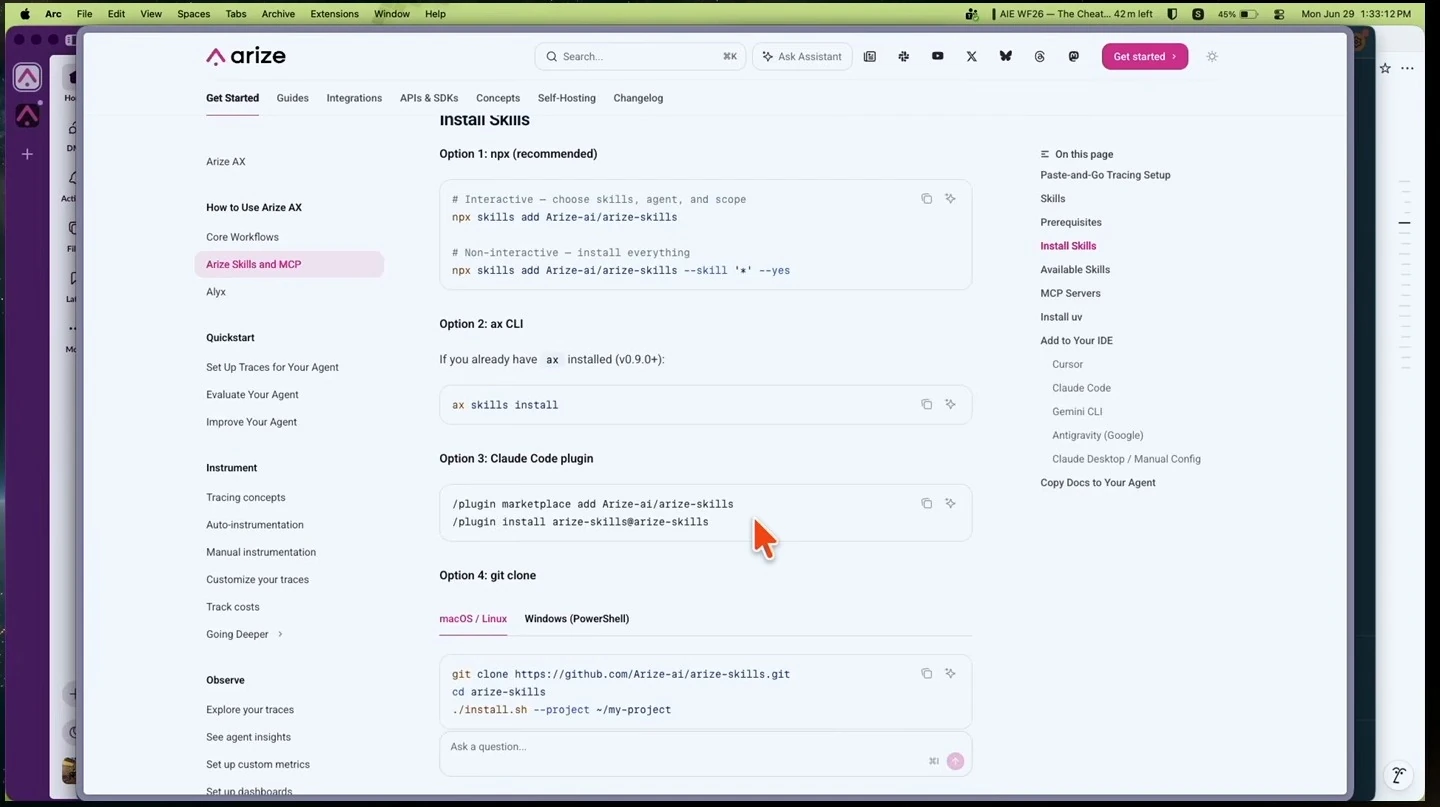Open the Threads icon link

click(1040, 57)
